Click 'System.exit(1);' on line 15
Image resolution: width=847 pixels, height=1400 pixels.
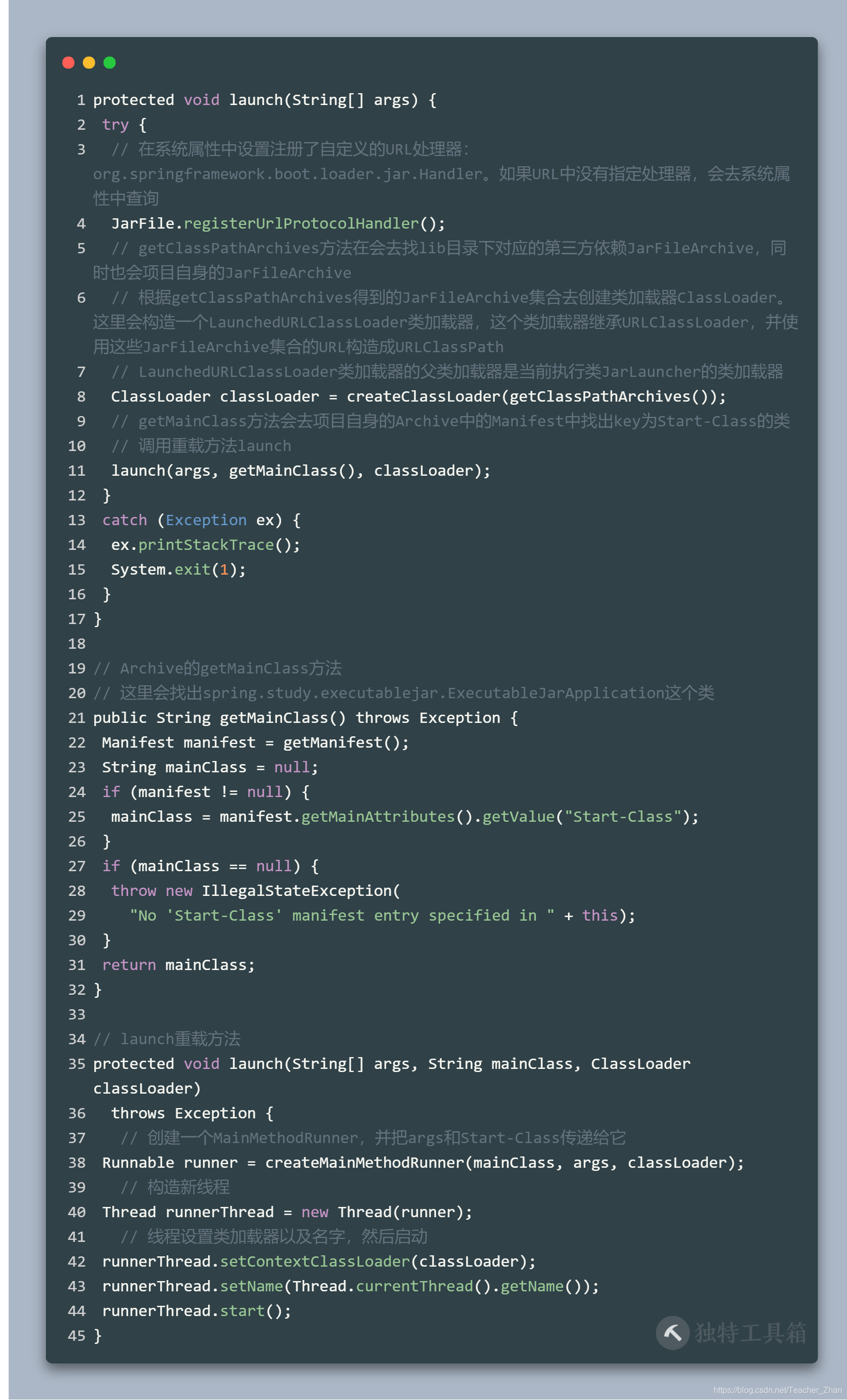(x=178, y=569)
